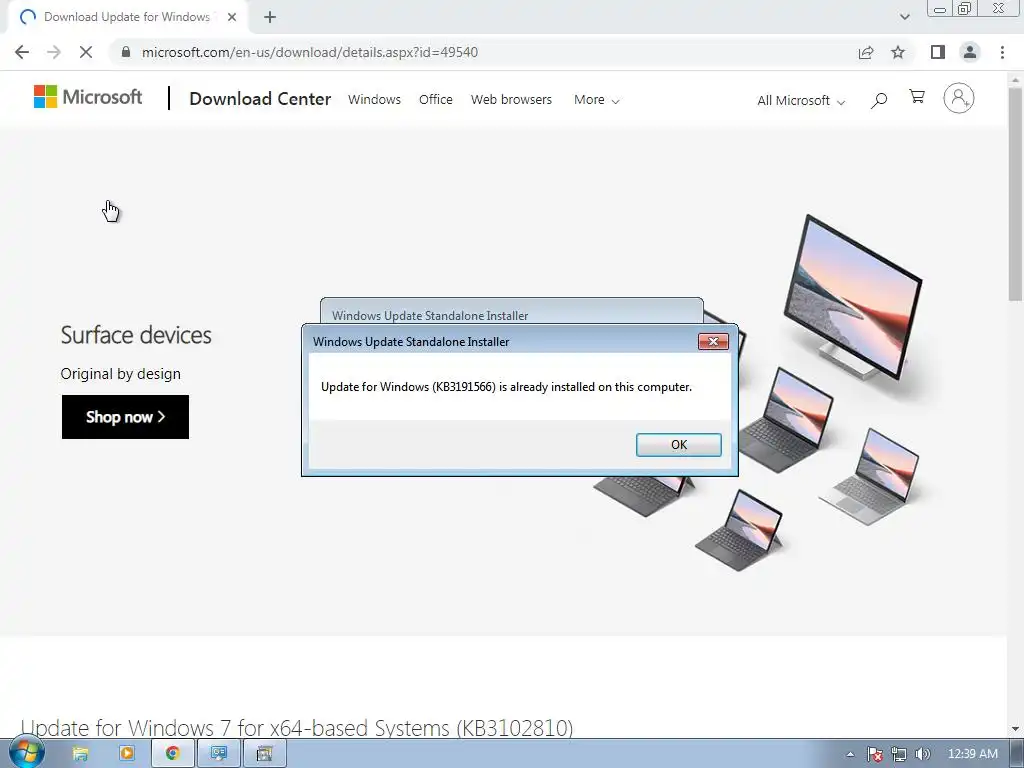Open the installer taskbar item
Viewport: 1024px width, 768px height.
[x=264, y=754]
